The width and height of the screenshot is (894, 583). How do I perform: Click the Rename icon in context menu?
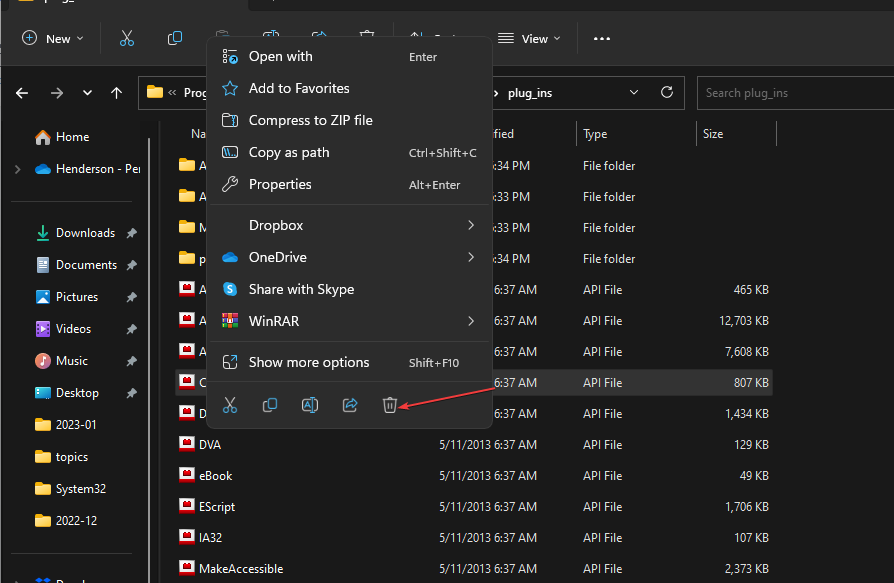click(310, 405)
